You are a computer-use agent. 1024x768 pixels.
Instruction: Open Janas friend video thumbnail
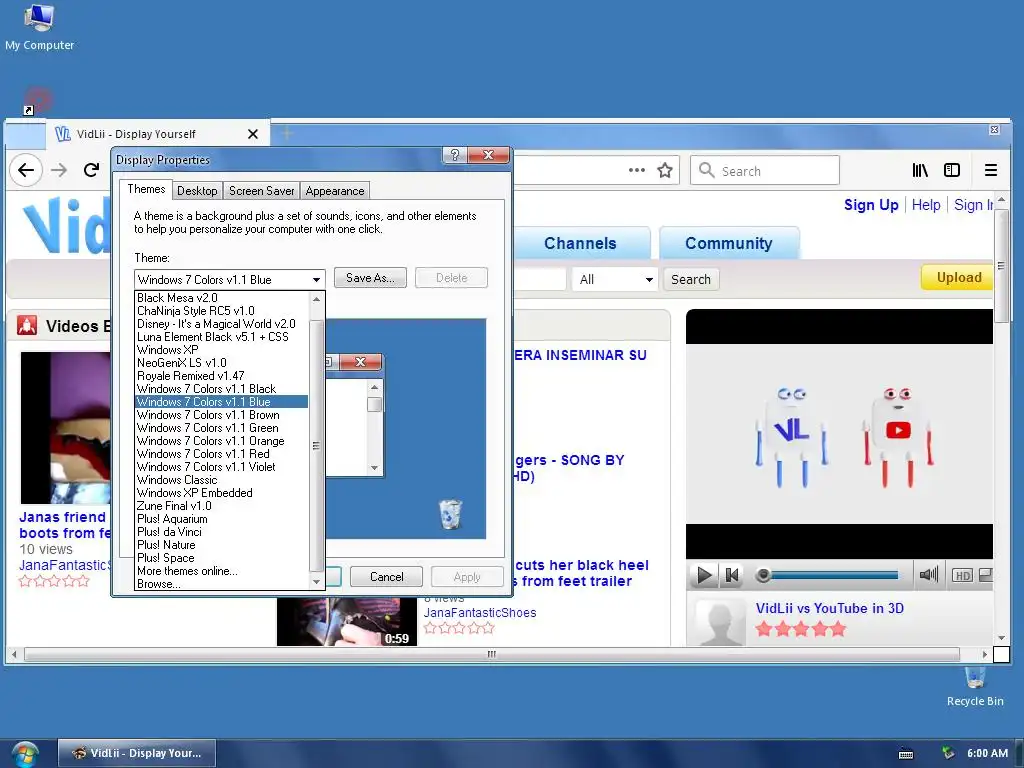click(x=65, y=428)
